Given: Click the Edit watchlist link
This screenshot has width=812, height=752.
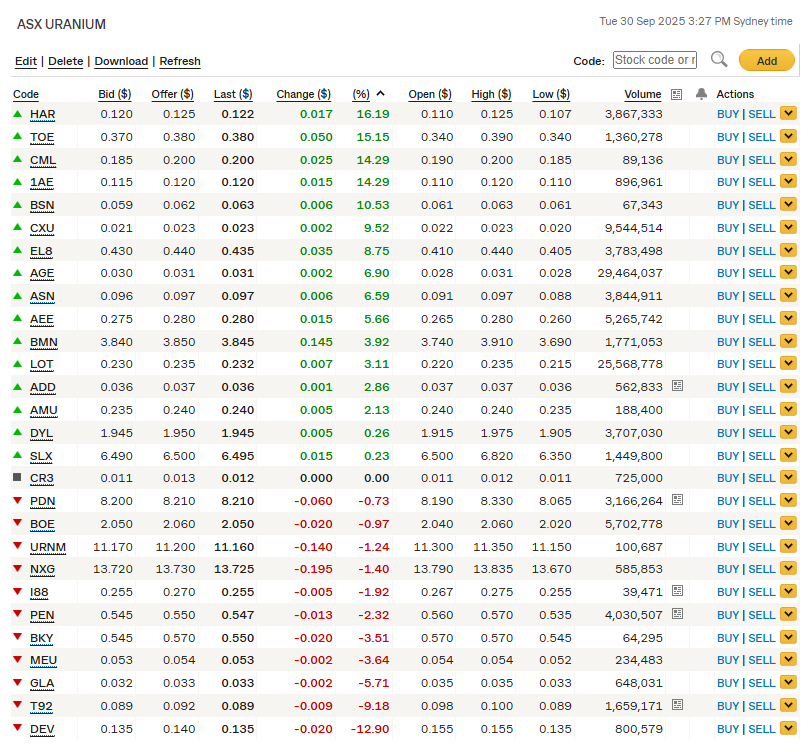Looking at the screenshot, I should pos(26,61).
